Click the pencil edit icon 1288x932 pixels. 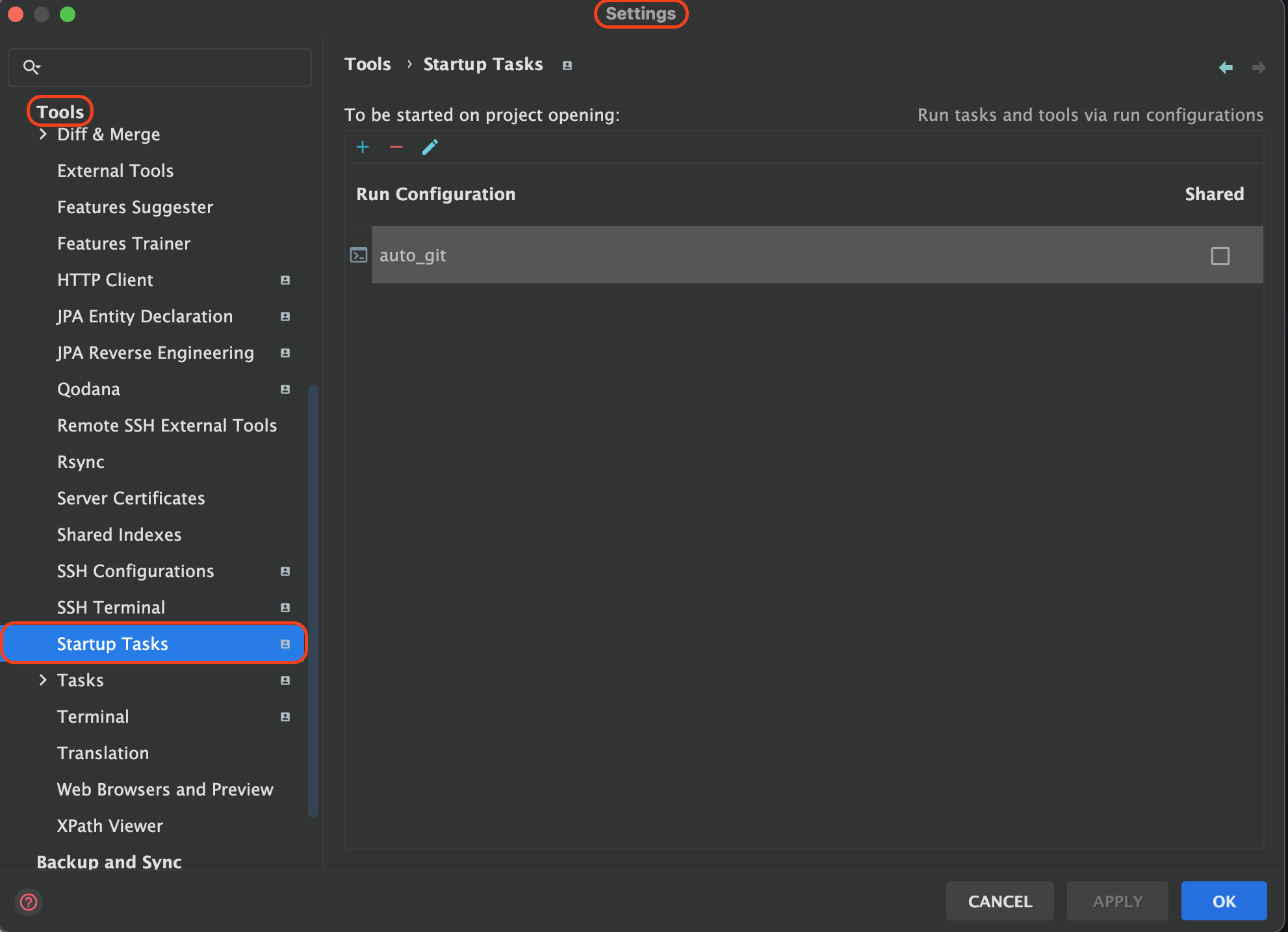(x=430, y=147)
